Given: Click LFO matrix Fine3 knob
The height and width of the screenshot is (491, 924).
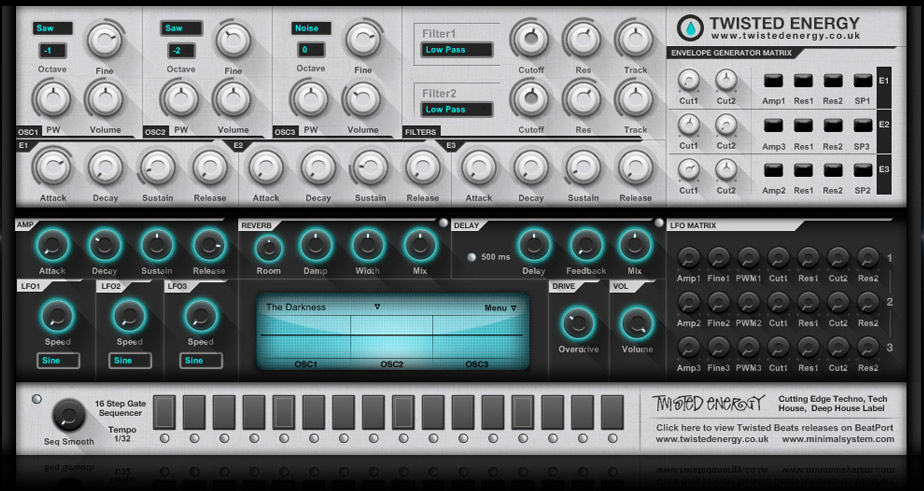Looking at the screenshot, I should pos(718,347).
